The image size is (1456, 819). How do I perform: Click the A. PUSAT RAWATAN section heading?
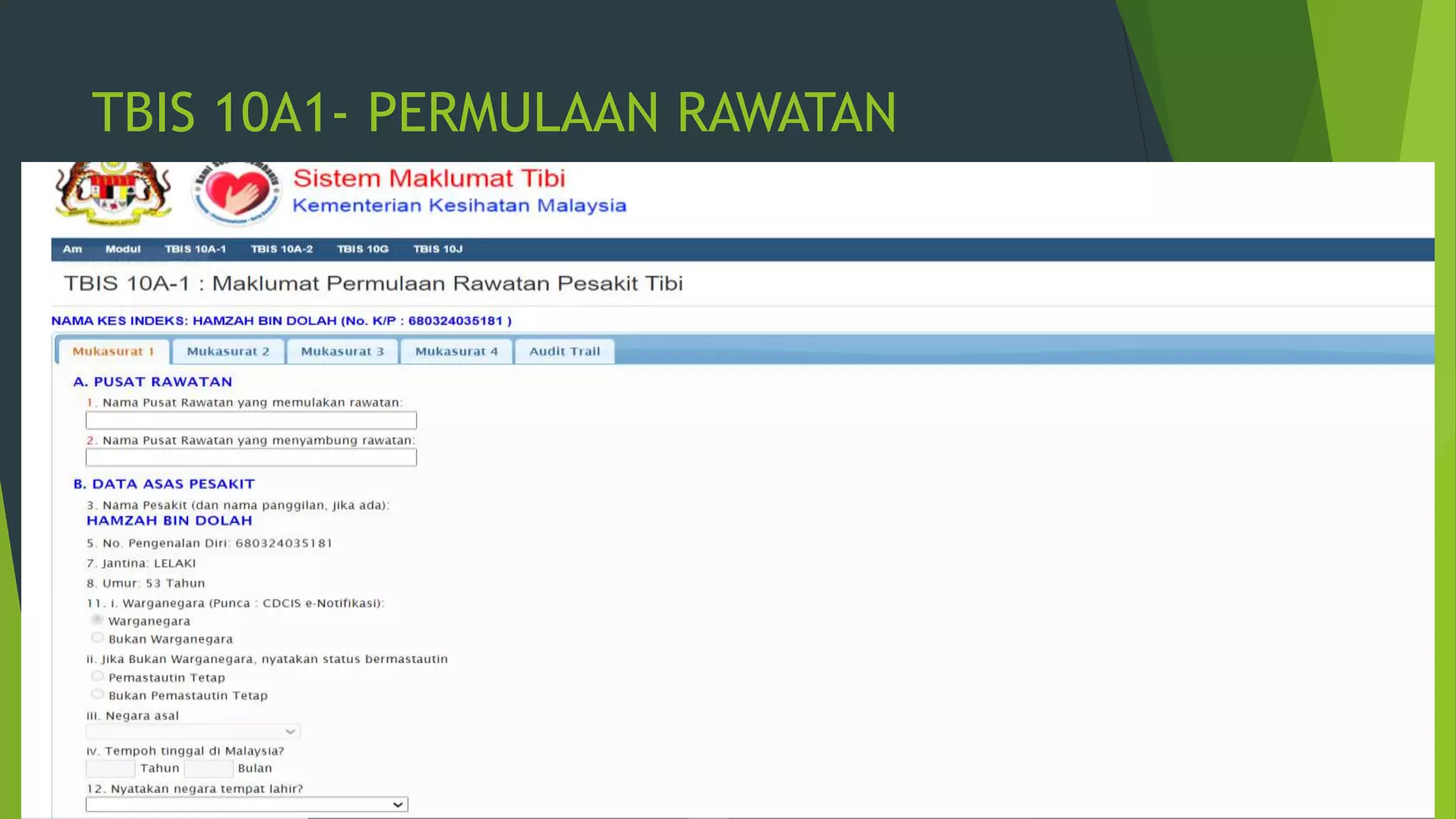(153, 382)
